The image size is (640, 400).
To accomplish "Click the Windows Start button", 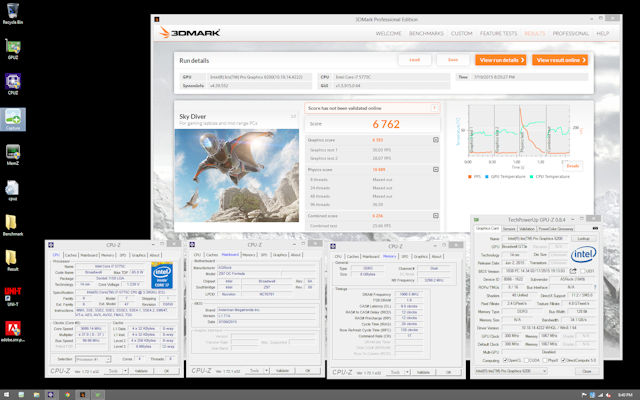I will tap(6, 395).
